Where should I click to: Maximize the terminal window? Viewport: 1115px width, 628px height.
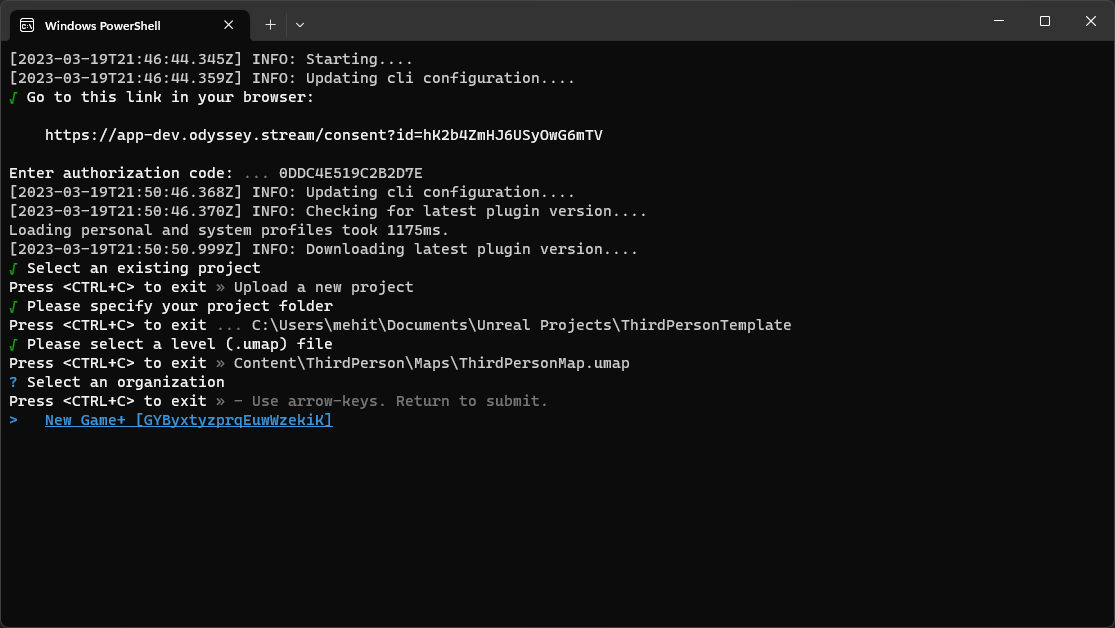click(x=1045, y=21)
